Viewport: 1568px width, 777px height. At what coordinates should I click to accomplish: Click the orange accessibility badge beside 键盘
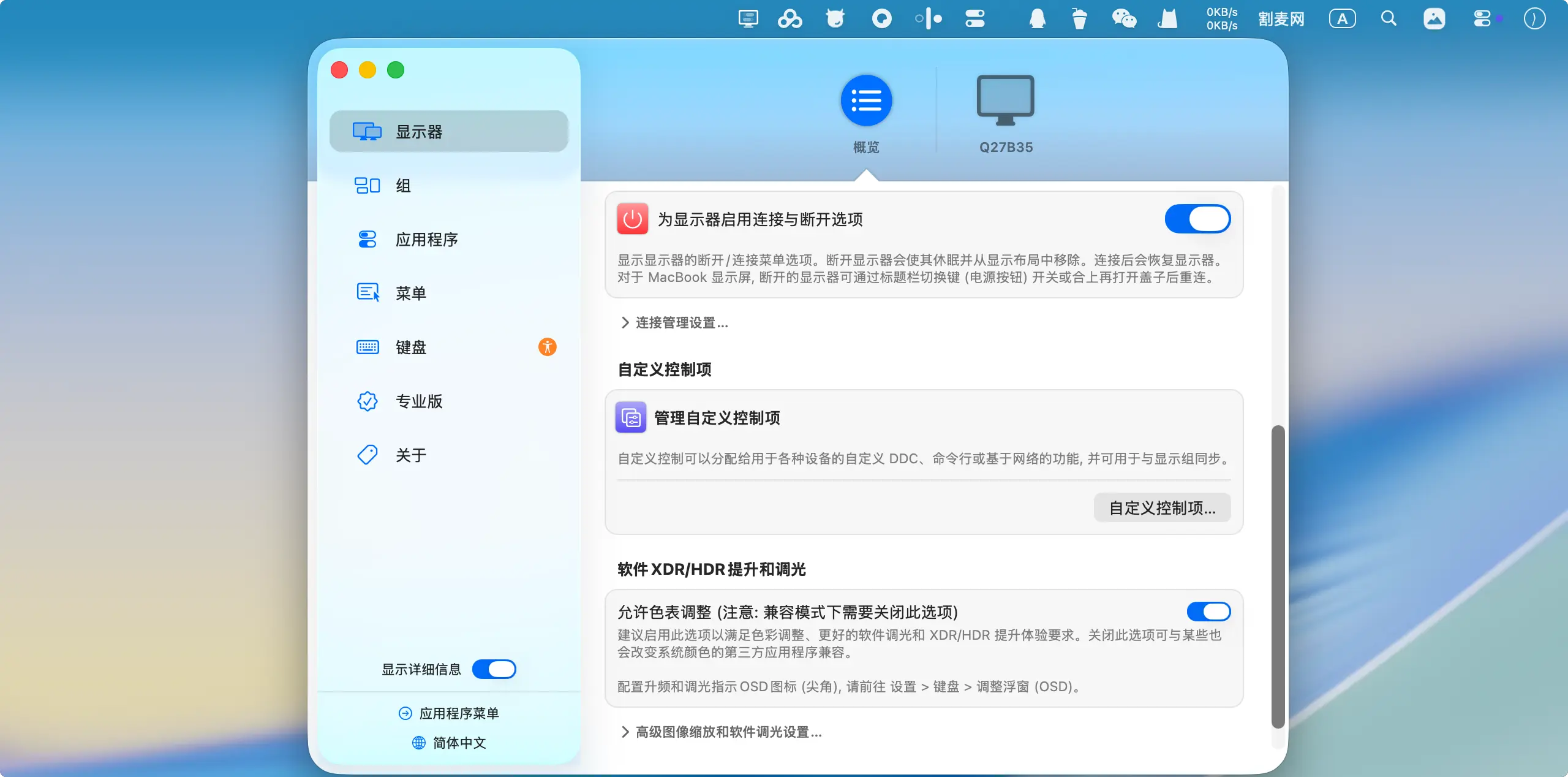(547, 347)
